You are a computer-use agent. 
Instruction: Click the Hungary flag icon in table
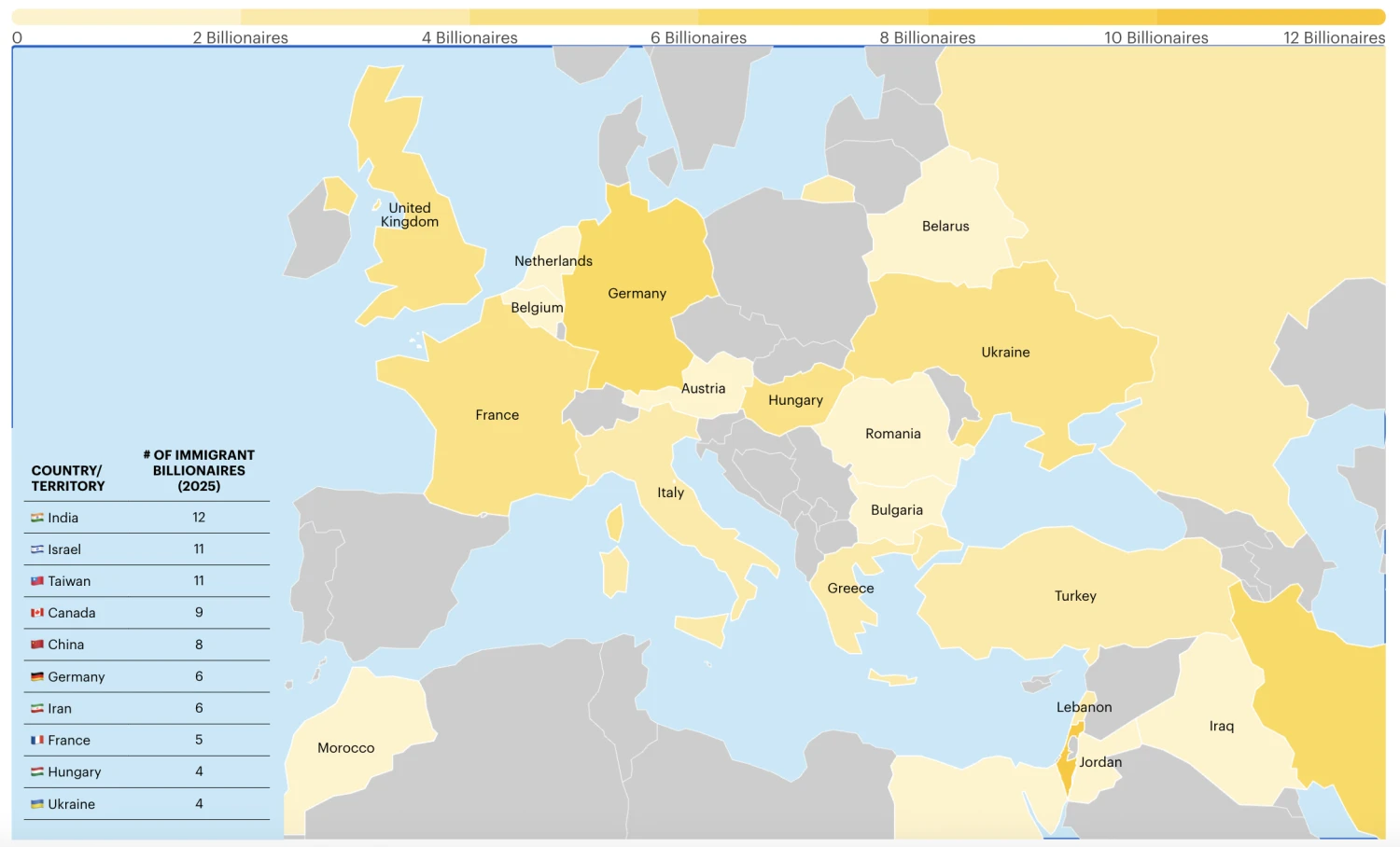pos(37,772)
